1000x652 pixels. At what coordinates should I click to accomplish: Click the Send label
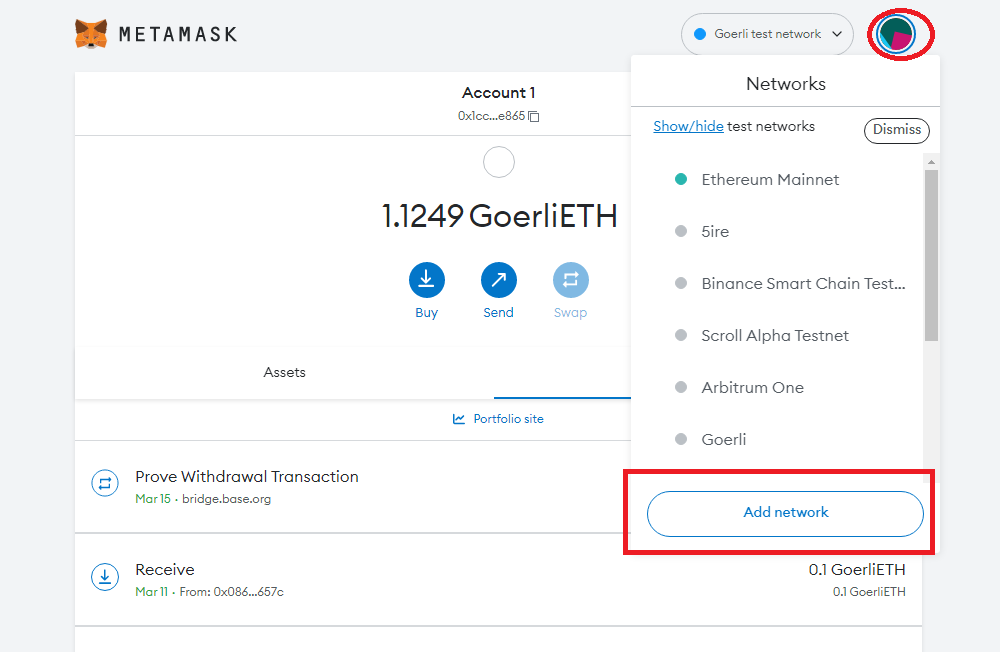click(x=499, y=313)
